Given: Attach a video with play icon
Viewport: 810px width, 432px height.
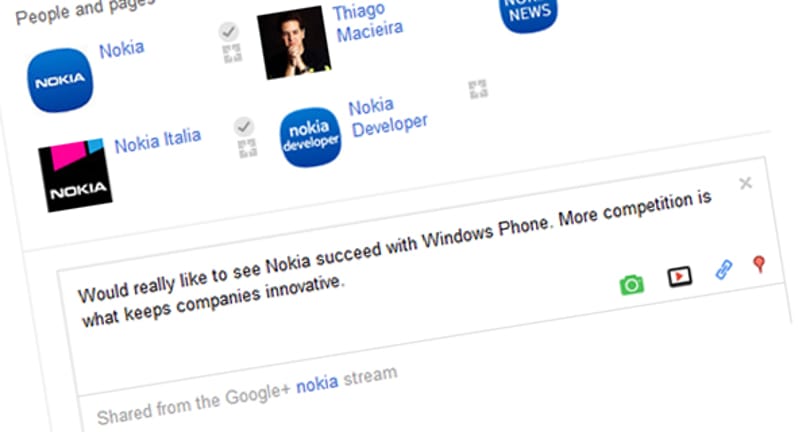Looking at the screenshot, I should coord(679,276).
